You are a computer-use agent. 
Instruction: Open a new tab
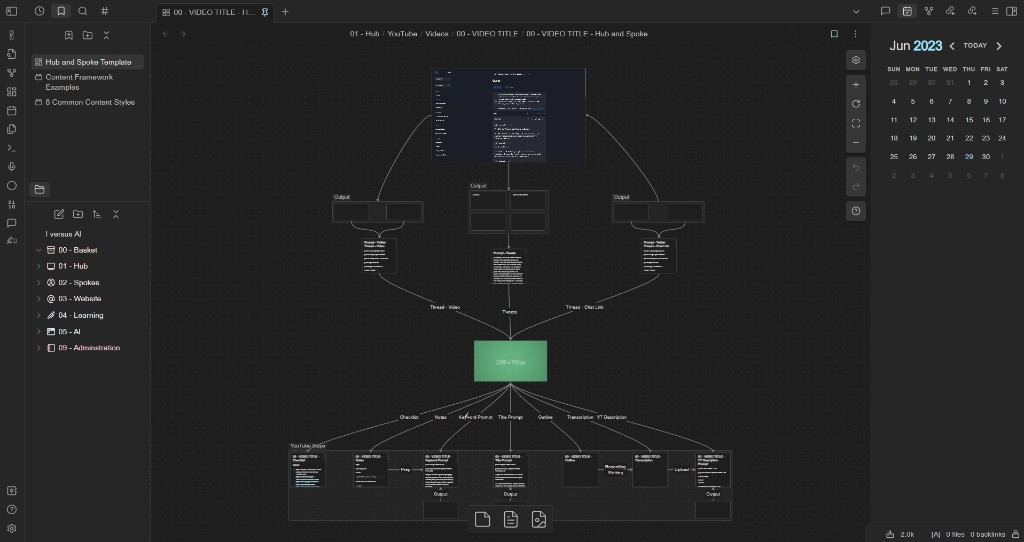pos(285,12)
